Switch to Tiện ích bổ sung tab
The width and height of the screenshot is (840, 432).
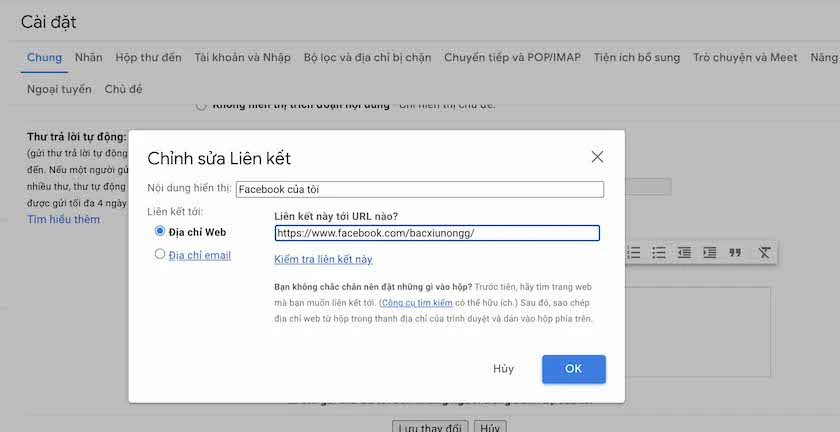(636, 57)
